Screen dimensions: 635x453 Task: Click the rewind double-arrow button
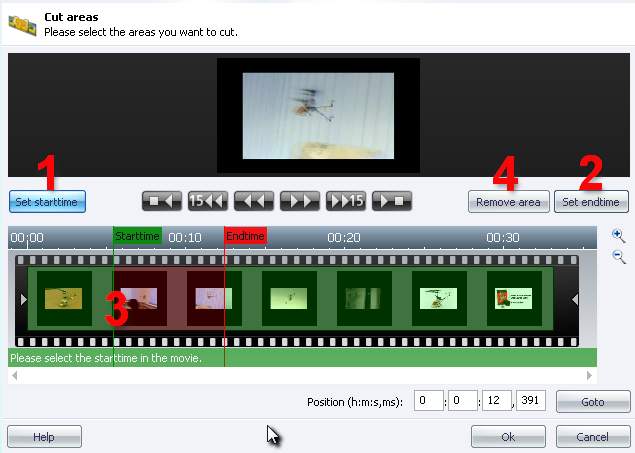tap(254, 201)
